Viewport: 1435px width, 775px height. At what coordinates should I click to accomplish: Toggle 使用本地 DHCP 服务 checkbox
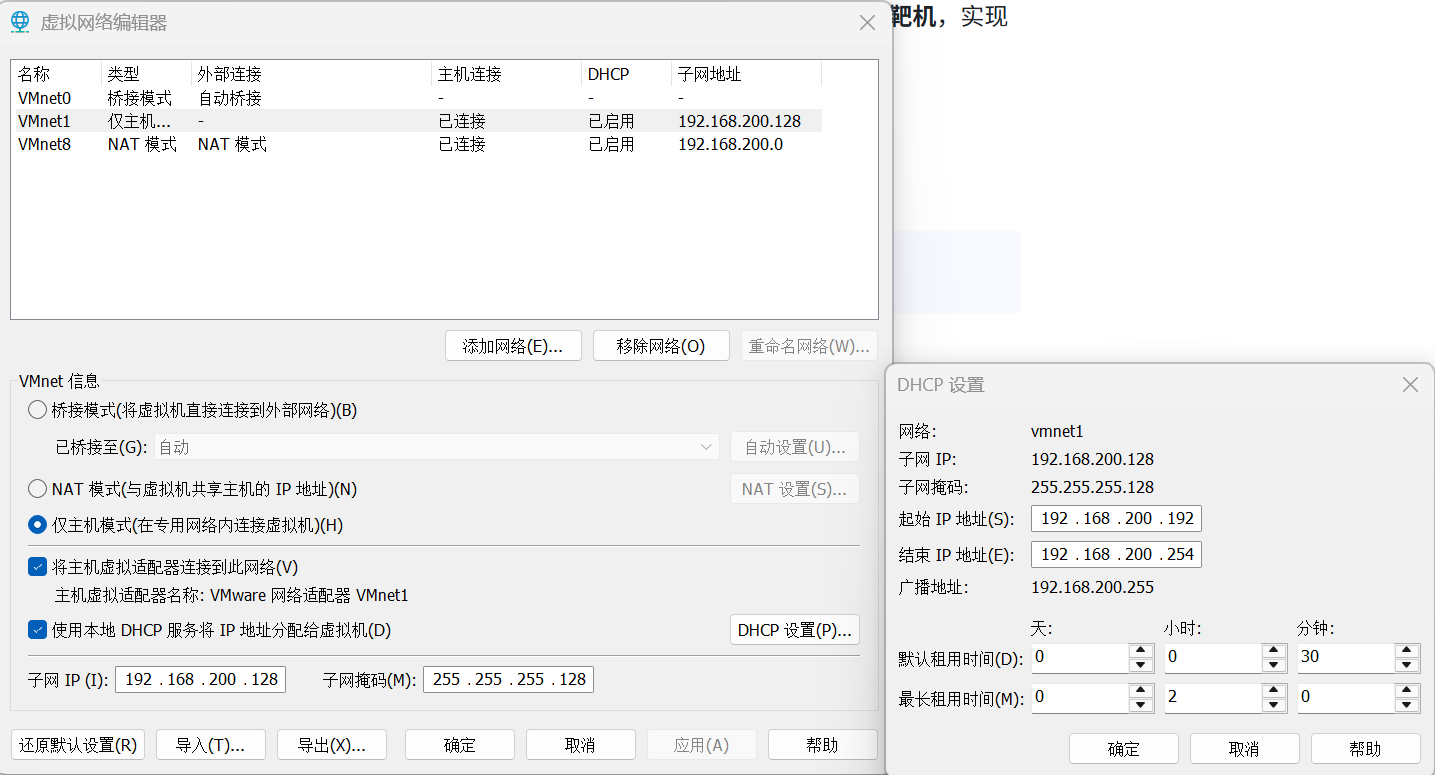pos(37,630)
